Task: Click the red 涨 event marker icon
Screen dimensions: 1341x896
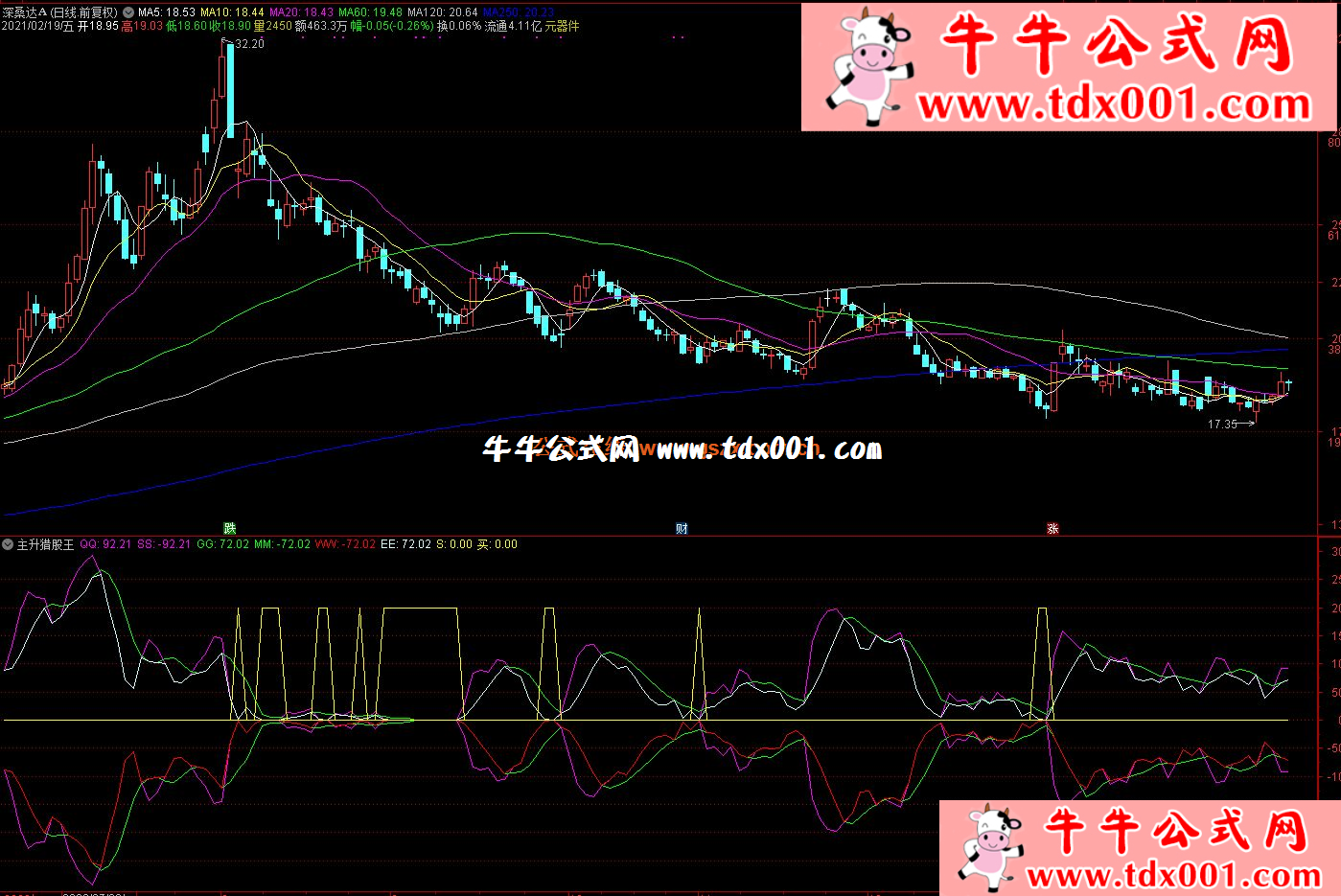Action: (1052, 528)
